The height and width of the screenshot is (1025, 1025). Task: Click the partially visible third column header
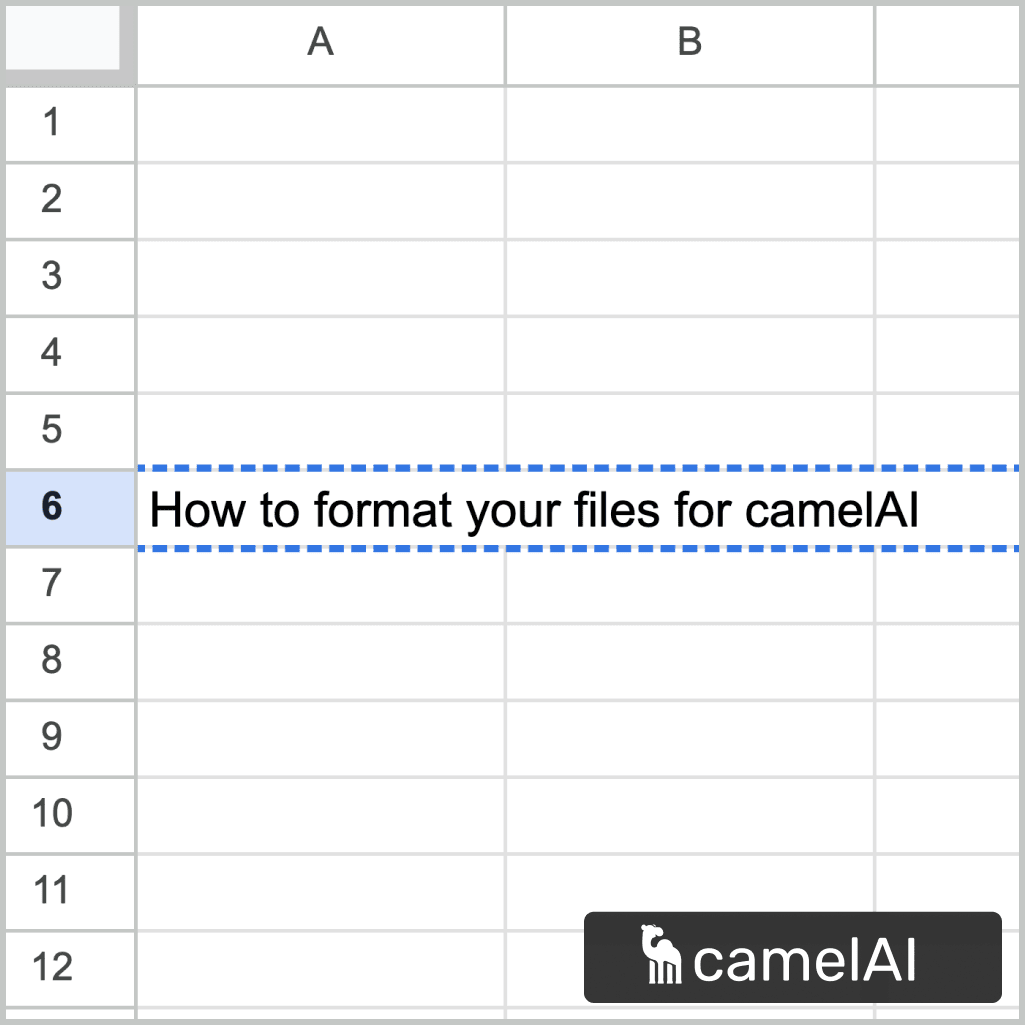949,42
